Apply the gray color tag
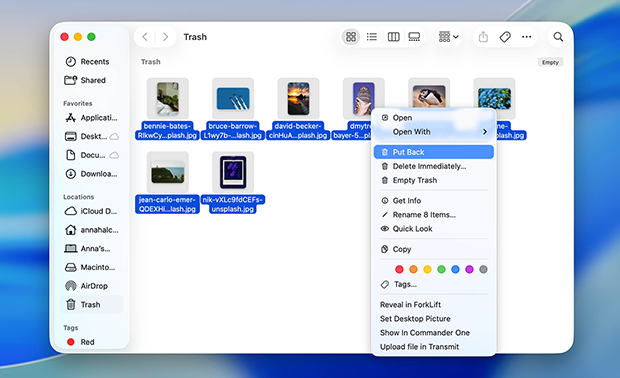The width and height of the screenshot is (620, 378). [483, 269]
